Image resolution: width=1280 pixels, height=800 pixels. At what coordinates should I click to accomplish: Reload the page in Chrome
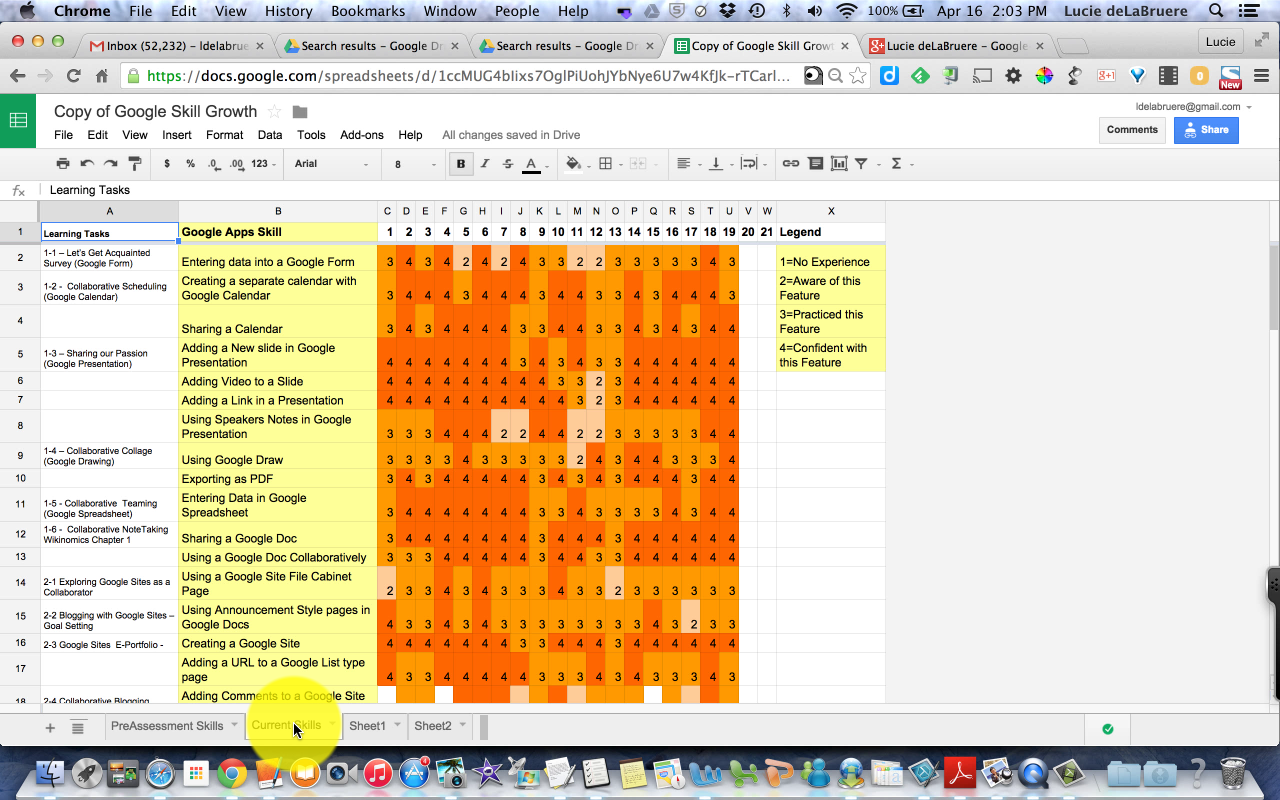pyautogui.click(x=73, y=76)
